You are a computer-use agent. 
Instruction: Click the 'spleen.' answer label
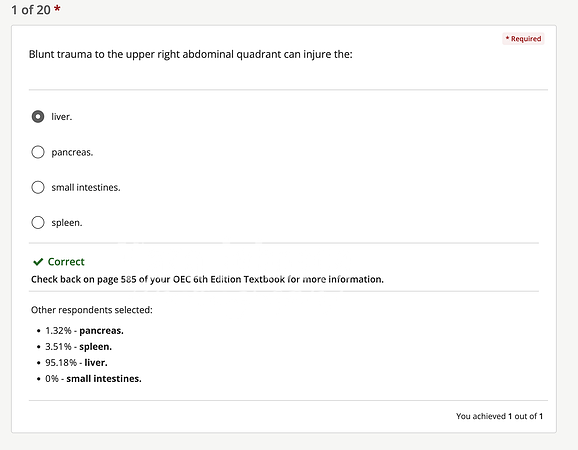[67, 223]
